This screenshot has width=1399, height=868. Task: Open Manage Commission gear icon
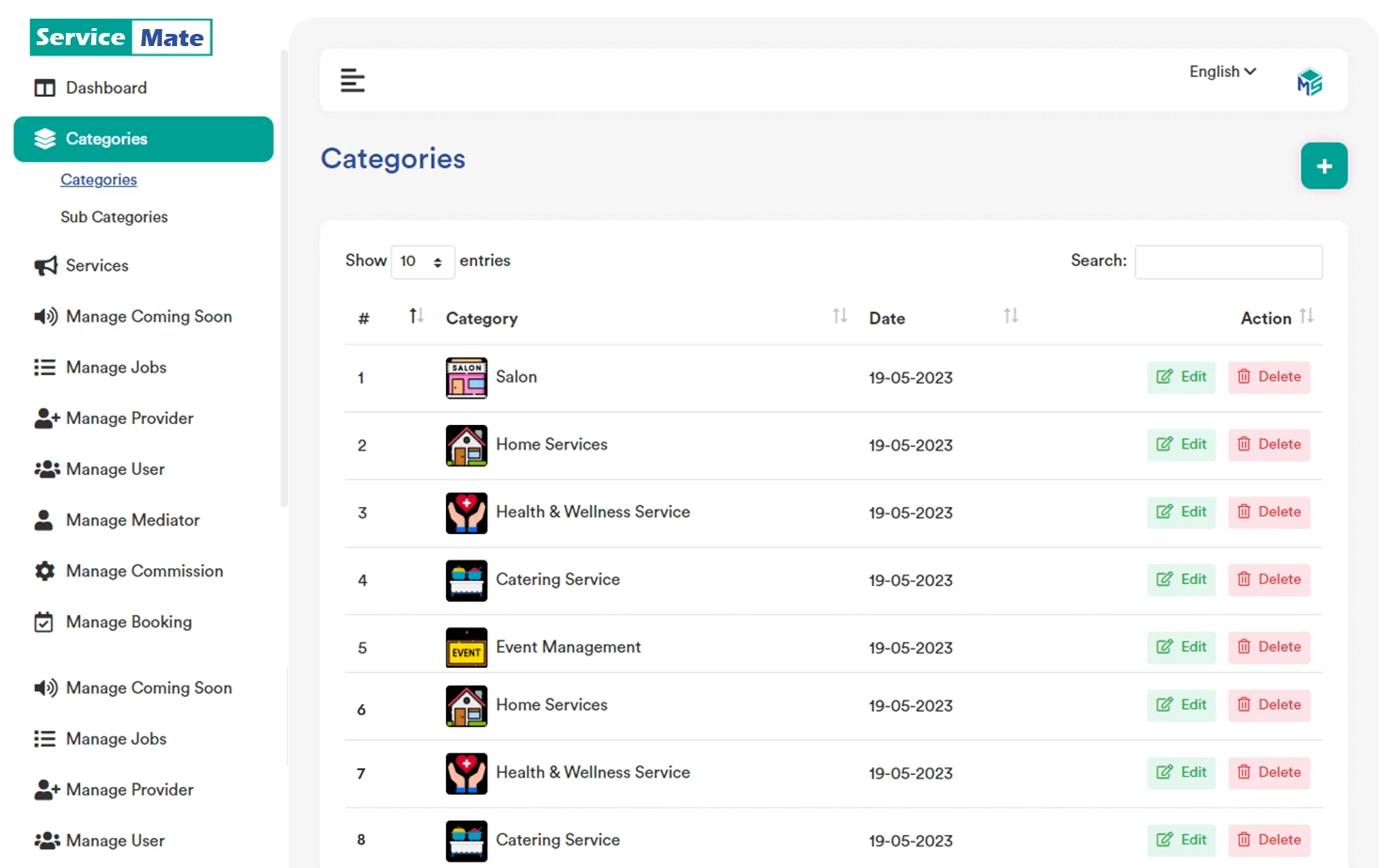click(x=44, y=571)
